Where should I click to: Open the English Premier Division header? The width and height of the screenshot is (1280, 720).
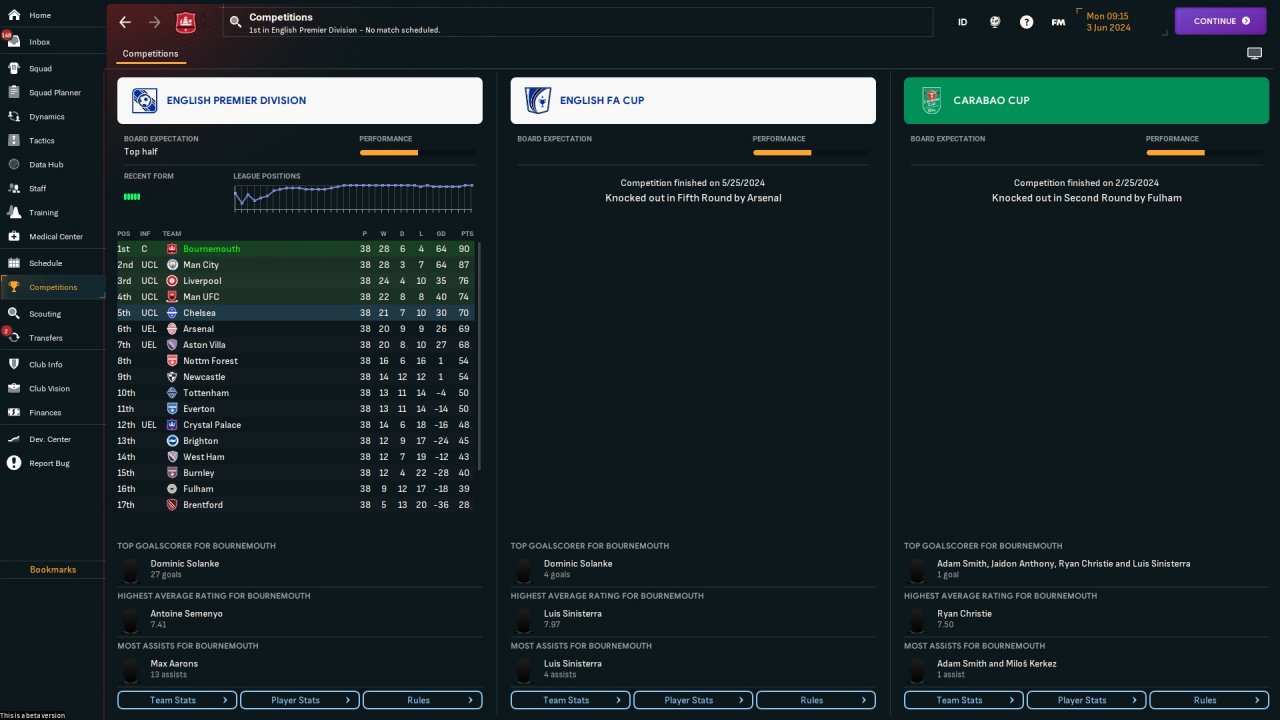300,100
